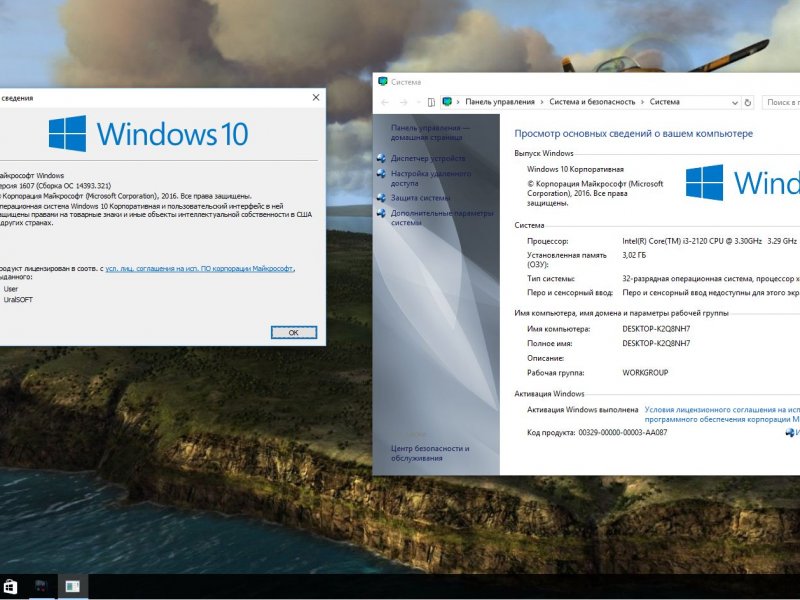Open Защита системы link
Screen dimensions: 800x600
click(x=420, y=198)
